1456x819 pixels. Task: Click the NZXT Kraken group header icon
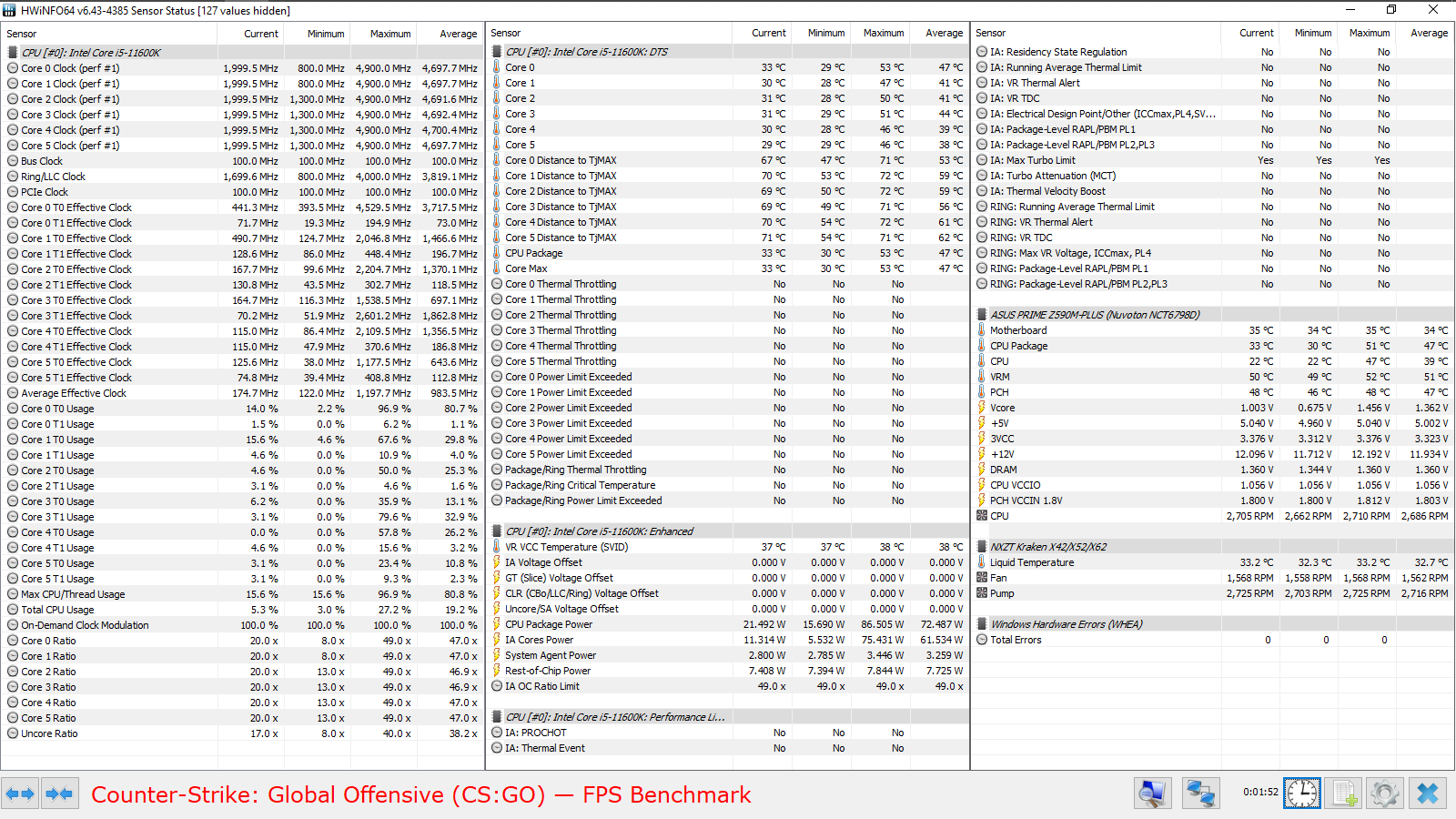982,547
